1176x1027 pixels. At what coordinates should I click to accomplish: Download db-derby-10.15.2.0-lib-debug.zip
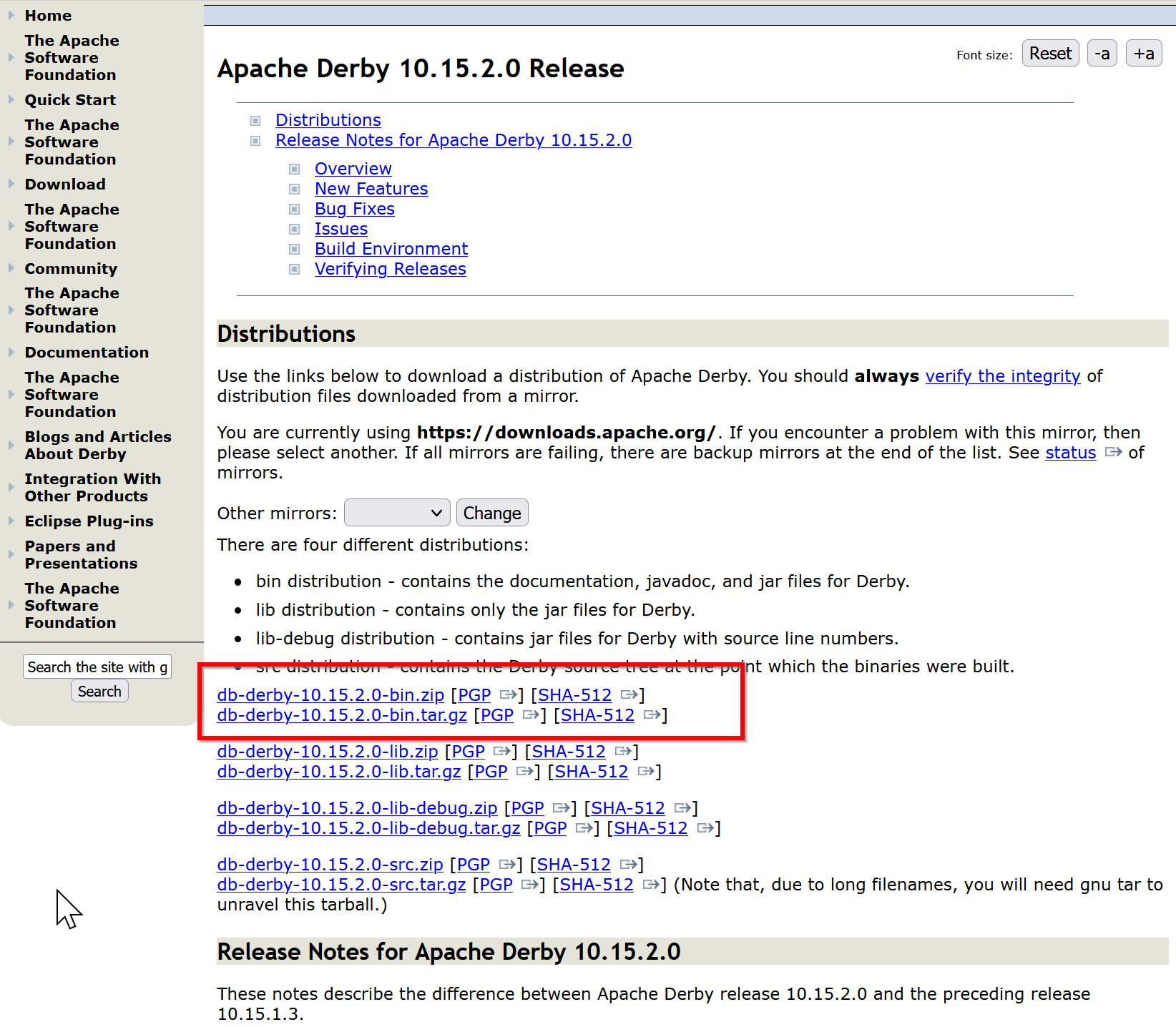click(357, 807)
